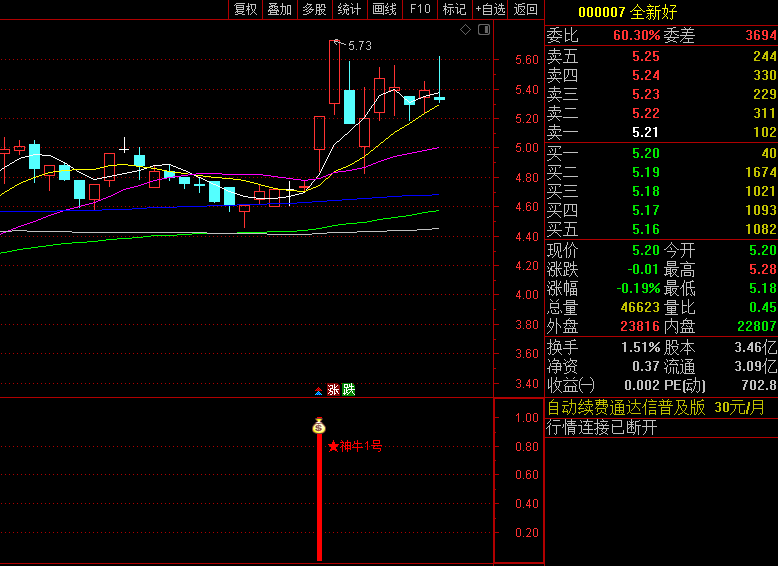Image resolution: width=778 pixels, height=566 pixels.
Task: Click 净资 value 0.37
Action: (646, 367)
